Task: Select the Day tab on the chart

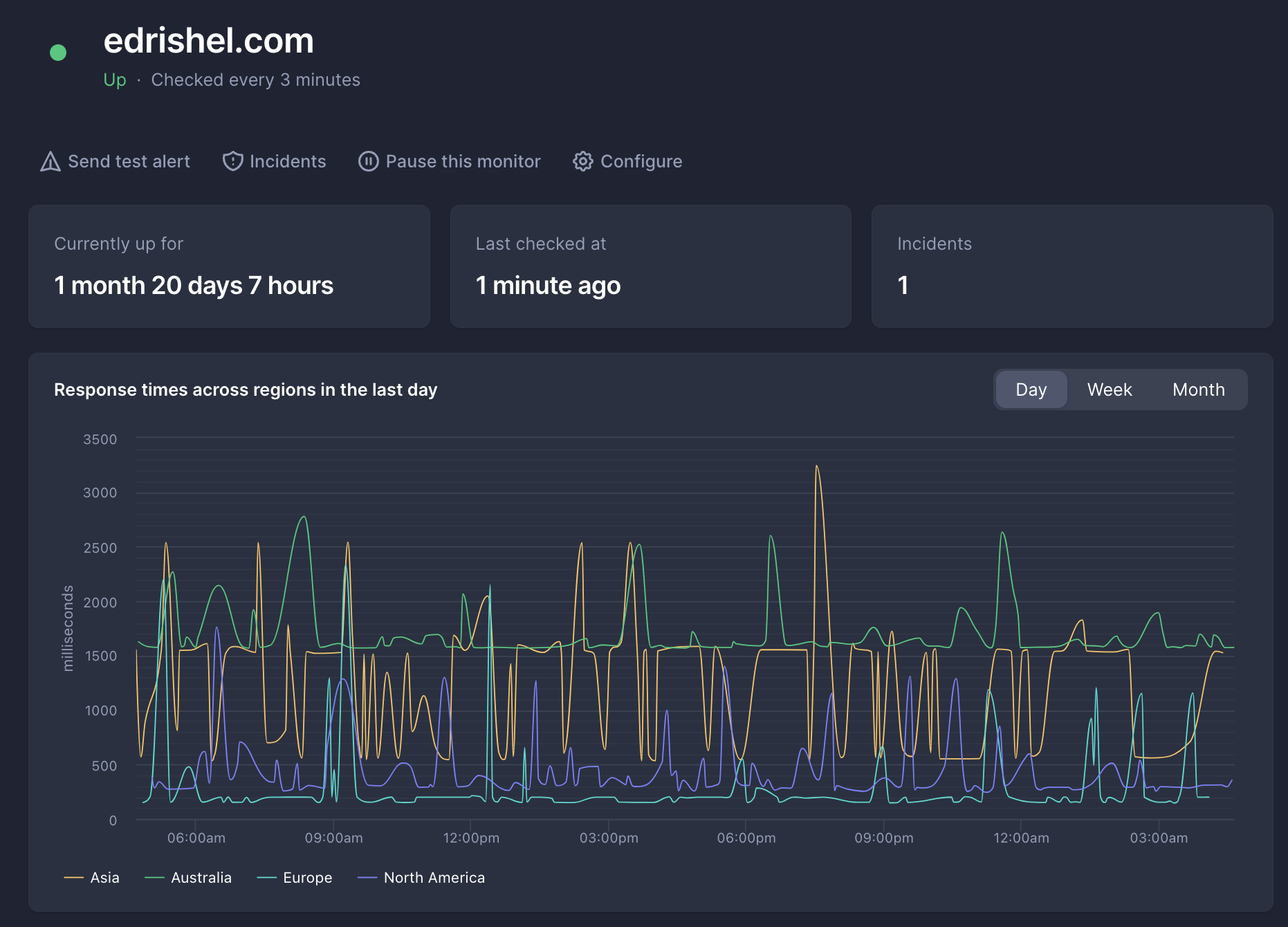Action: click(x=1031, y=389)
